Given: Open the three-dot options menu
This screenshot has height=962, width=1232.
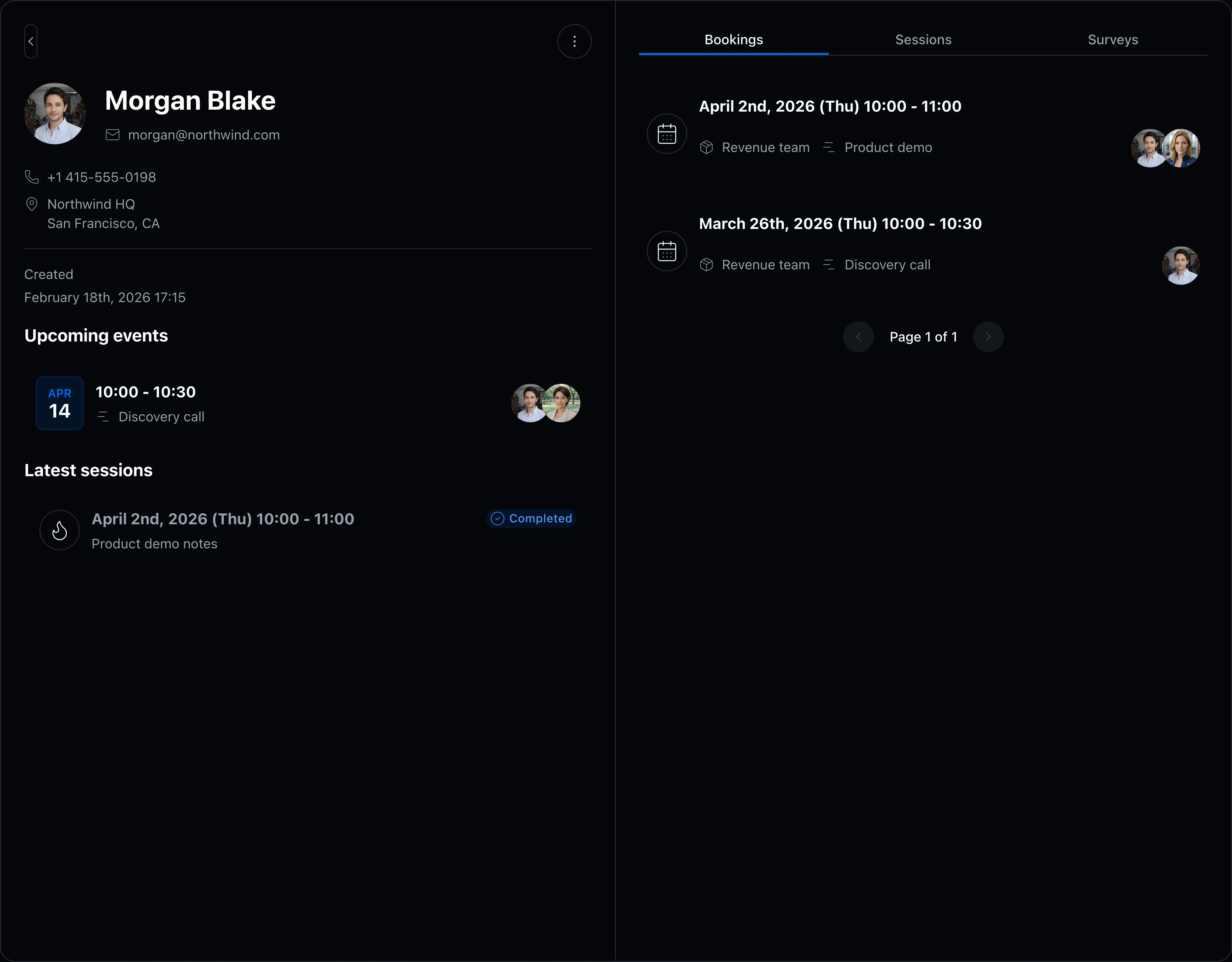Looking at the screenshot, I should [x=574, y=41].
